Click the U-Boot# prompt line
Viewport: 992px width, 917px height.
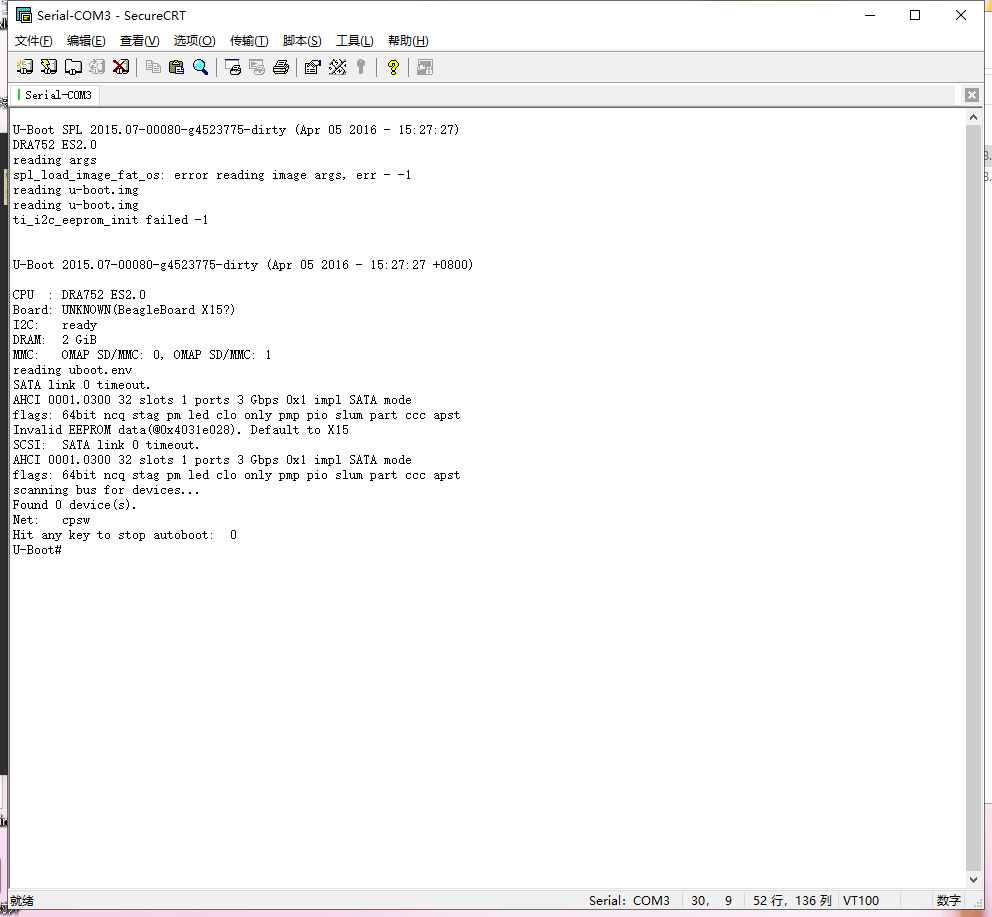(37, 550)
